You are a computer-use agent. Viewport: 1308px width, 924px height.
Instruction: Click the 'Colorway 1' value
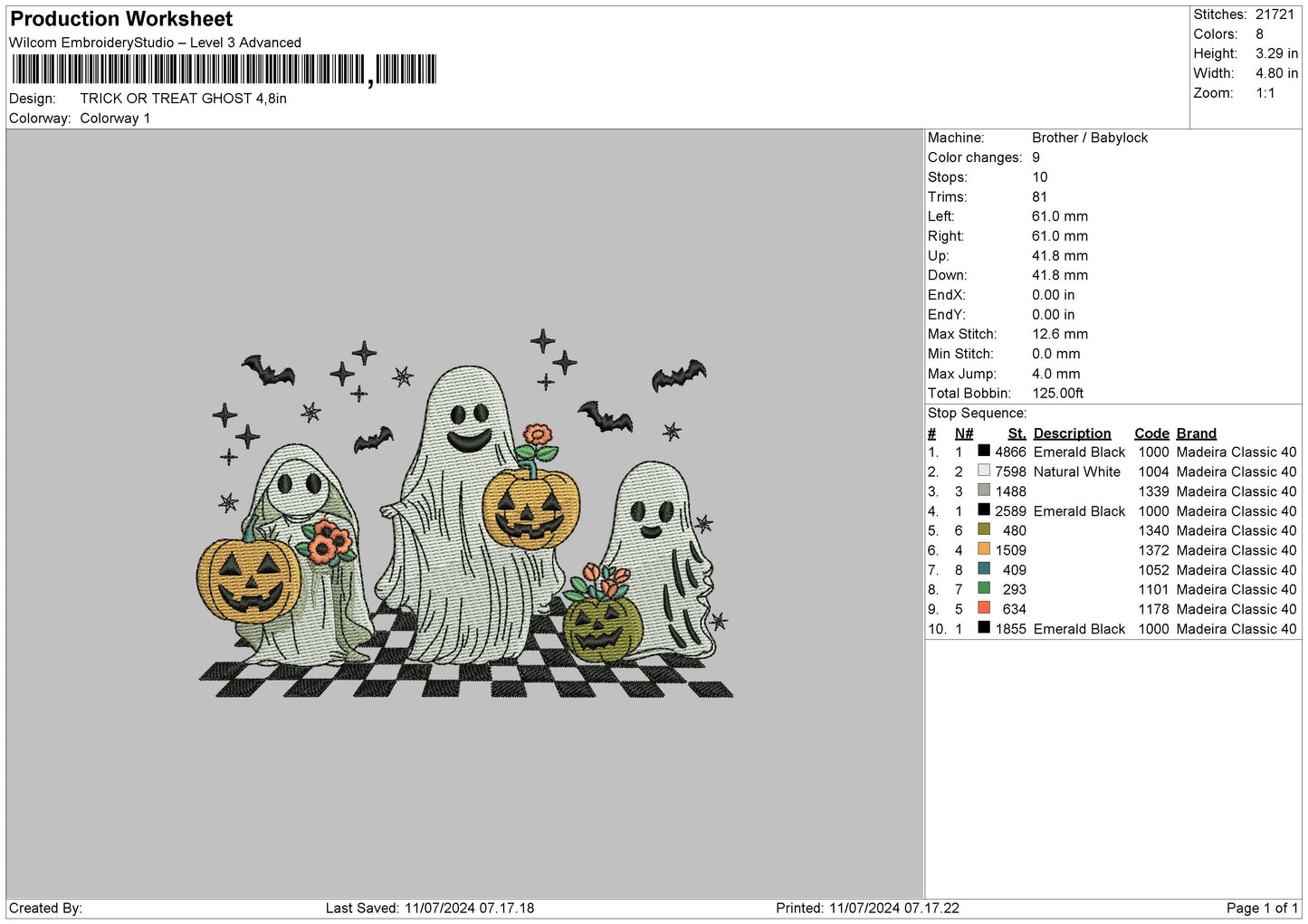tap(115, 119)
